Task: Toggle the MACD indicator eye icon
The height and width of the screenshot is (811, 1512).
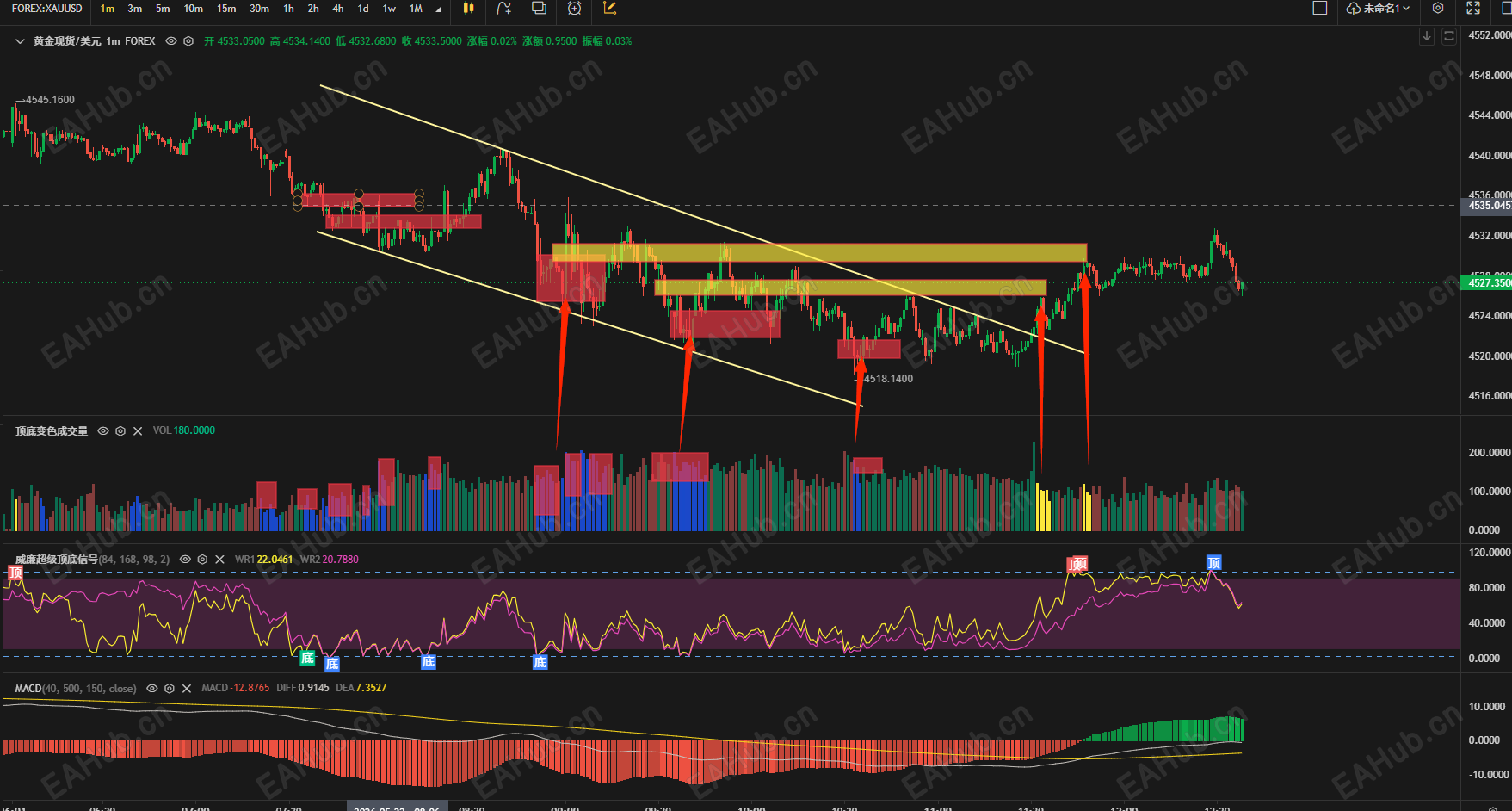Action: tap(152, 689)
